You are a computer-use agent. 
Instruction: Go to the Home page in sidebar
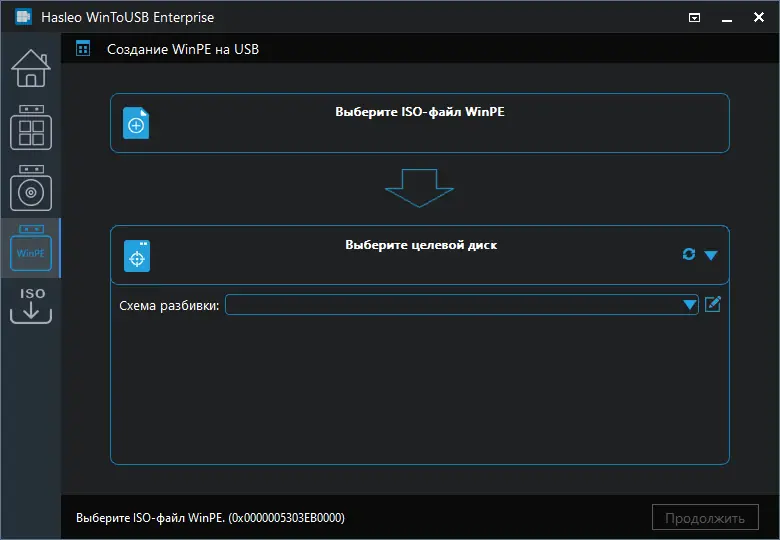point(30,68)
